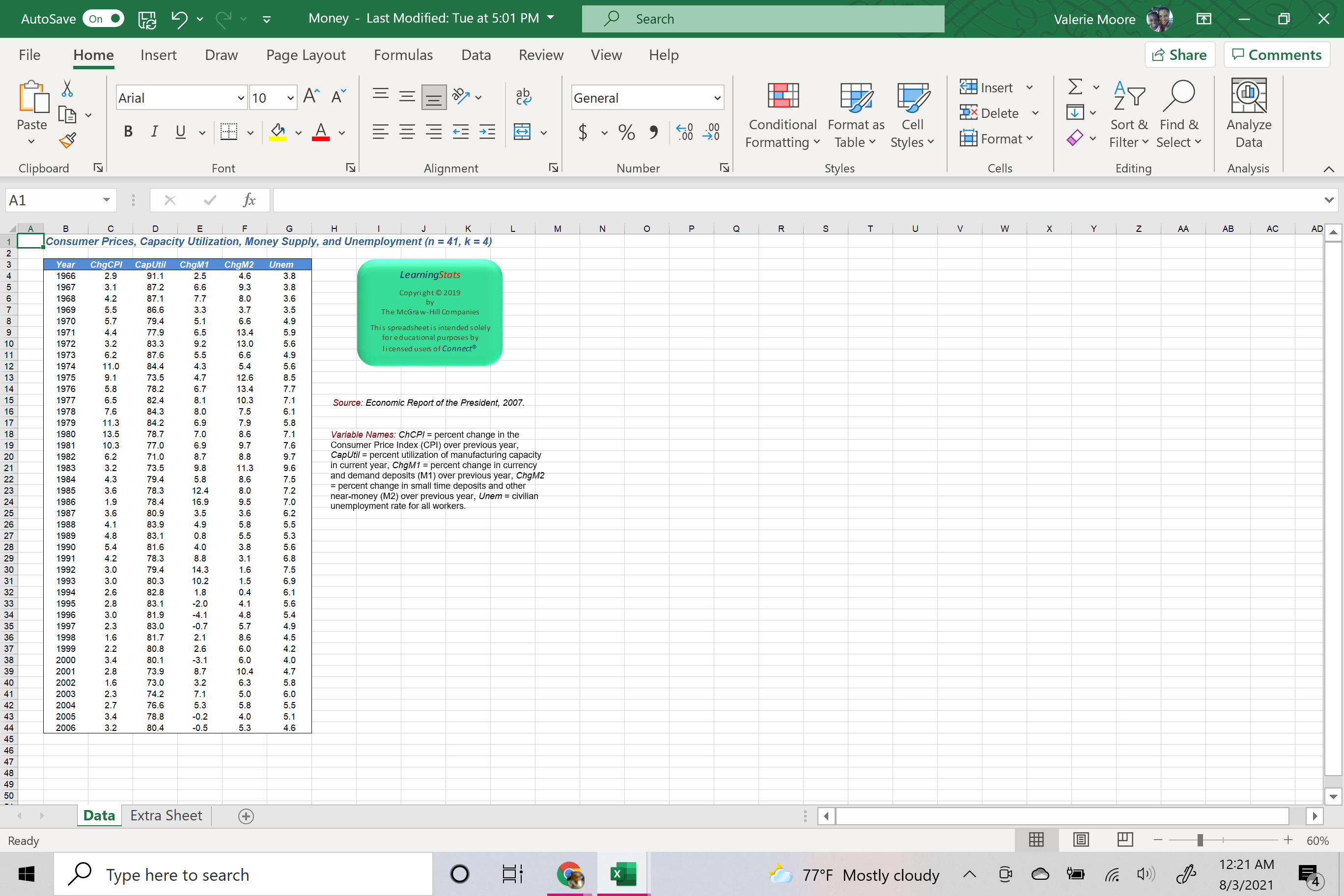Viewport: 1344px width, 896px height.
Task: Toggle Italic formatting
Action: (154, 133)
